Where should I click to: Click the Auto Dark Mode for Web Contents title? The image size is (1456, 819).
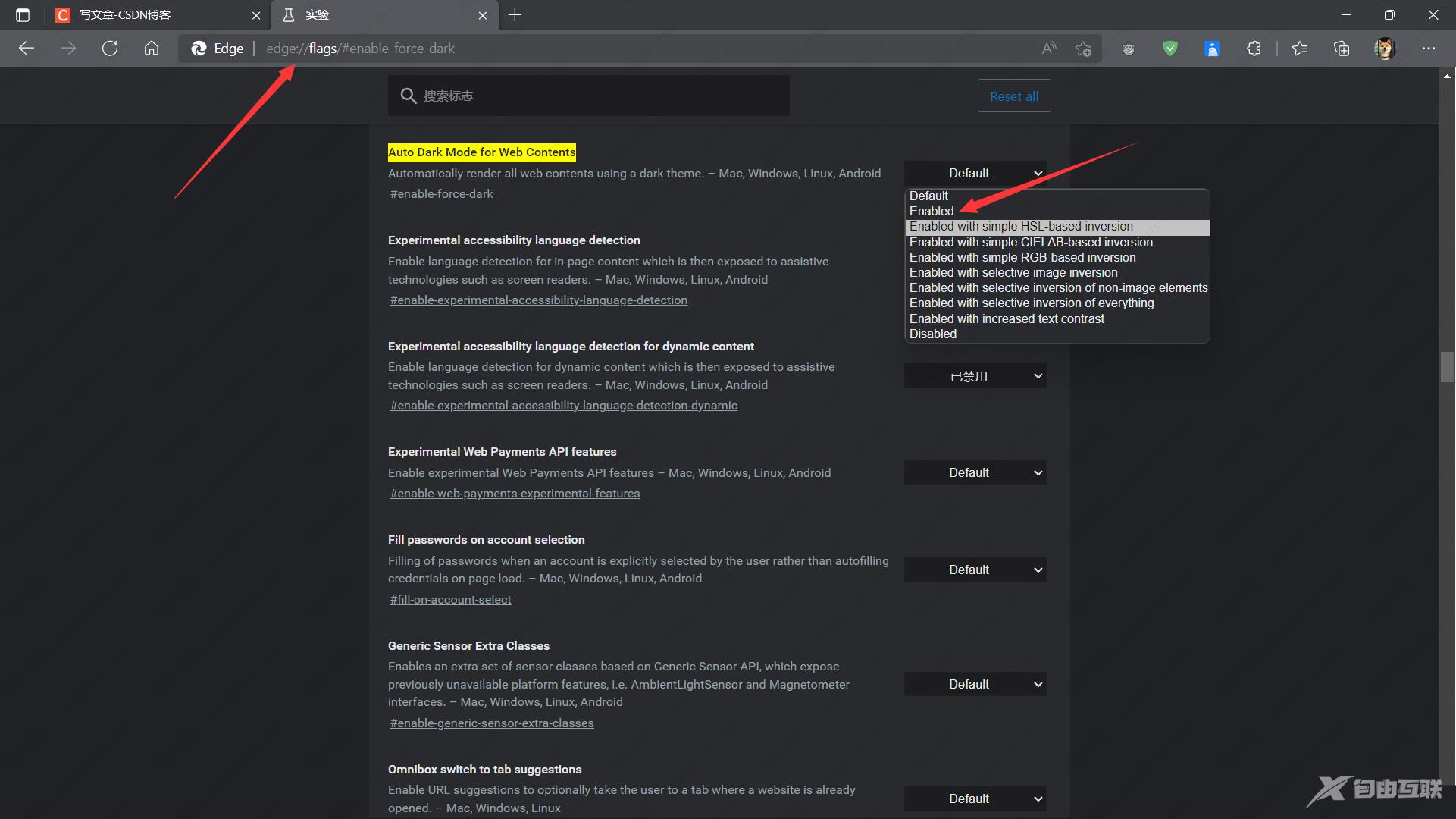481,152
